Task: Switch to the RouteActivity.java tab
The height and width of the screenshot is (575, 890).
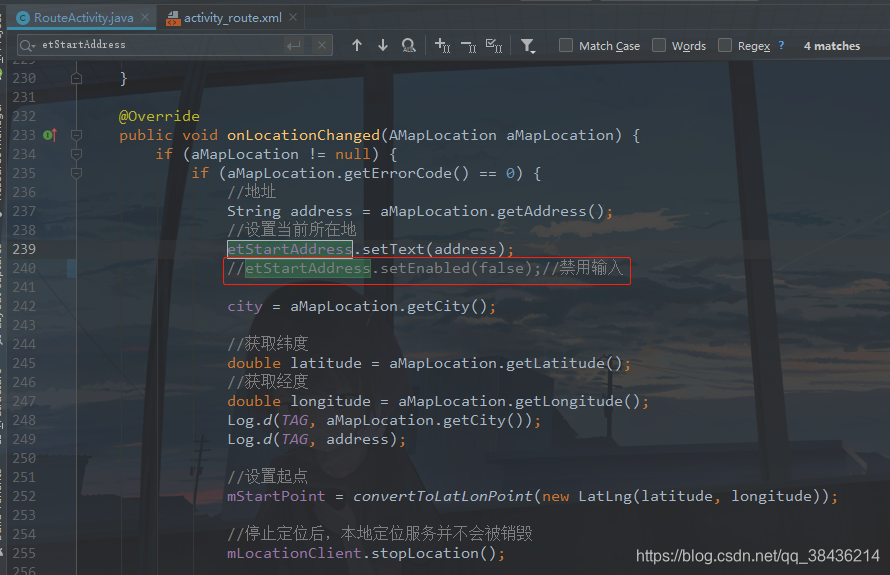Action: click(83, 18)
